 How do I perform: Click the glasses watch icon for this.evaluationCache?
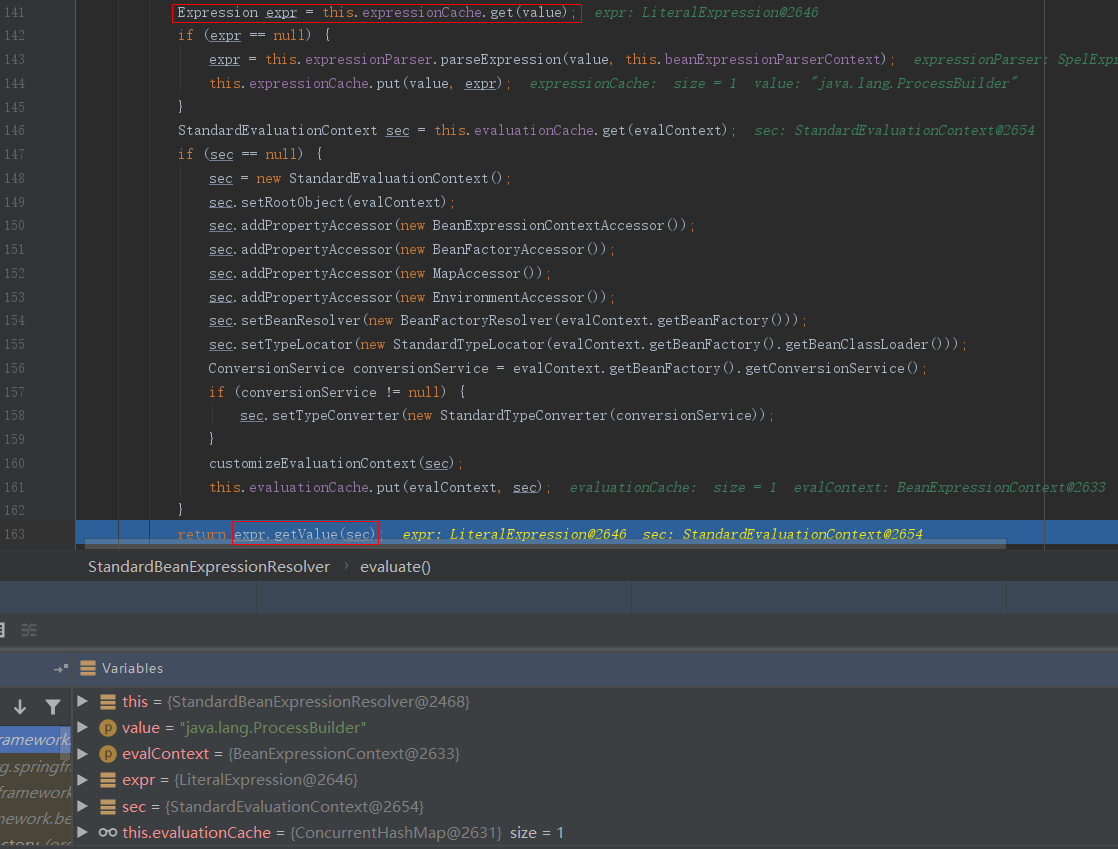108,833
